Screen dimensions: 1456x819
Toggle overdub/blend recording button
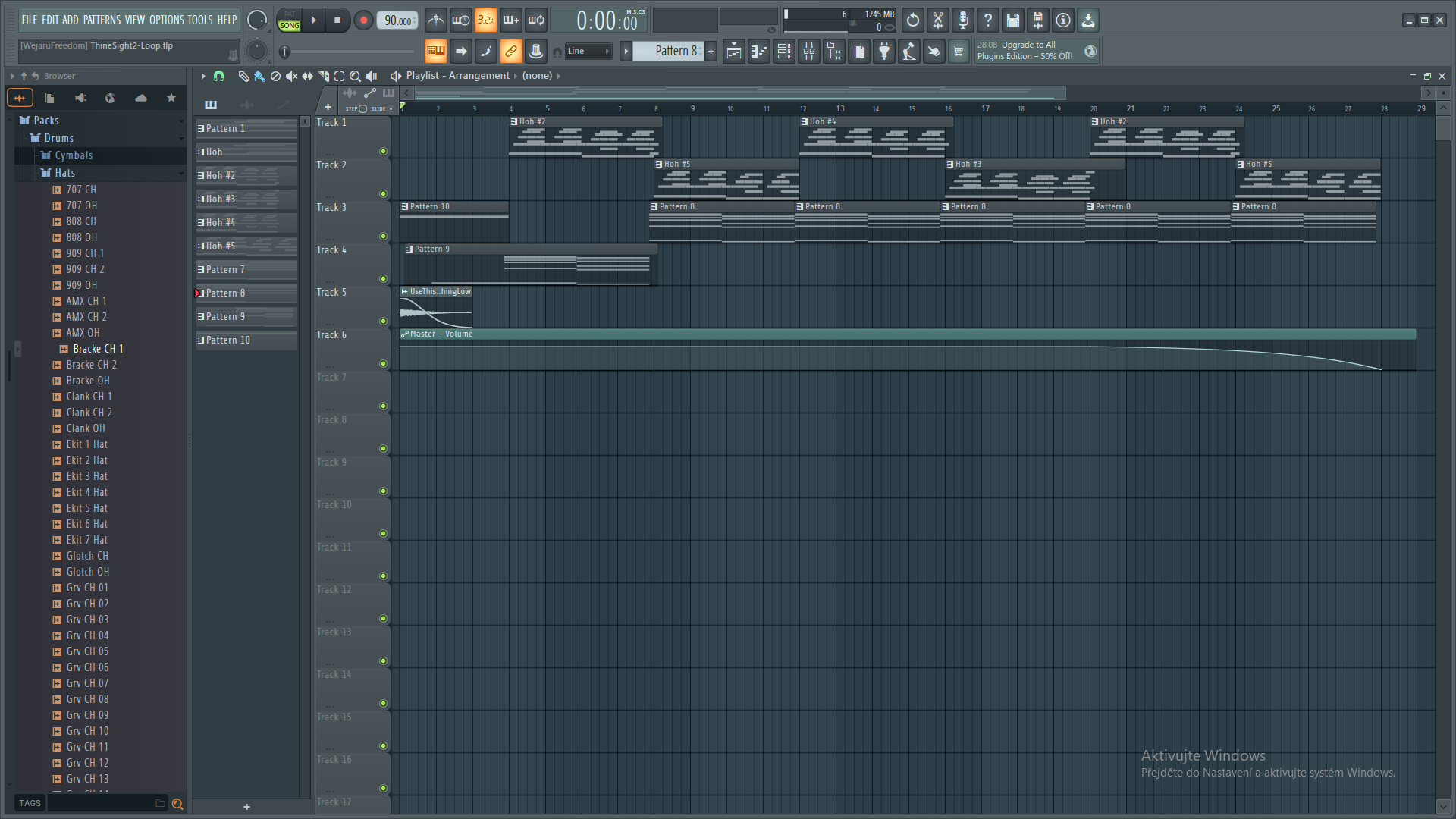(510, 20)
